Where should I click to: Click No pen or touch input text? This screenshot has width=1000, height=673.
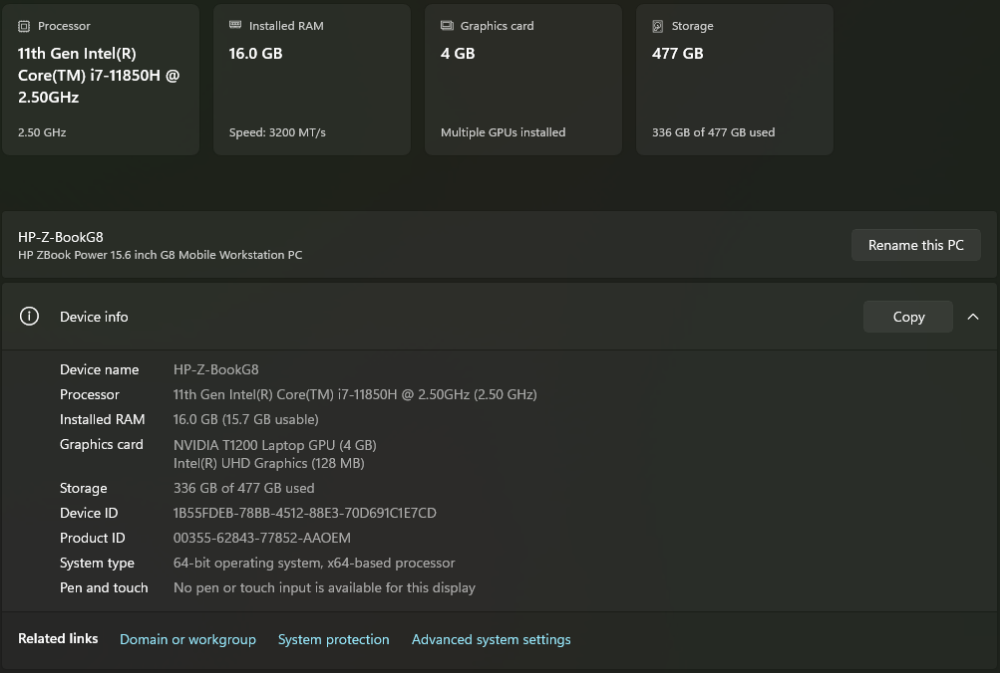[x=324, y=588]
